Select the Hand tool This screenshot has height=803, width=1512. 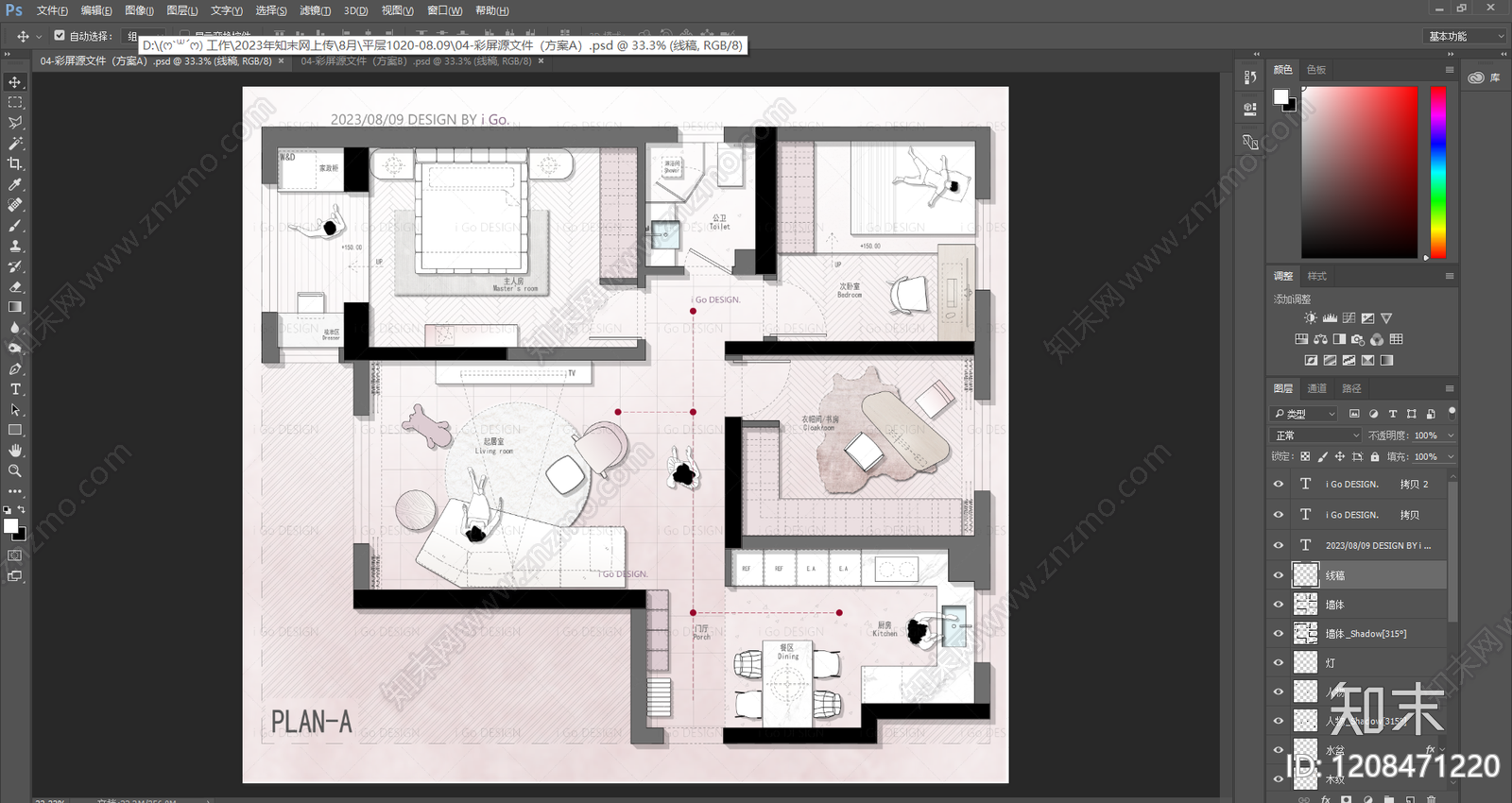(x=15, y=451)
